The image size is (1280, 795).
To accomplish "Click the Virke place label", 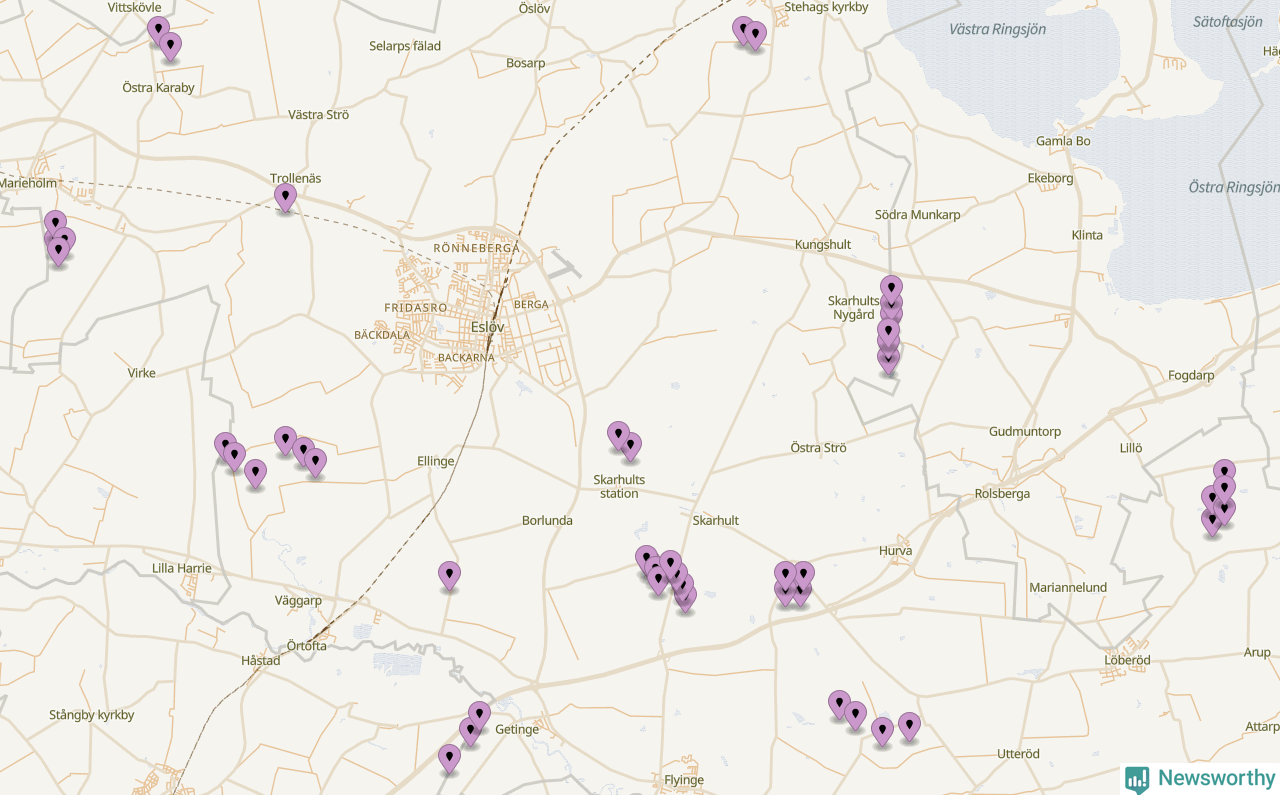I will pos(142,372).
